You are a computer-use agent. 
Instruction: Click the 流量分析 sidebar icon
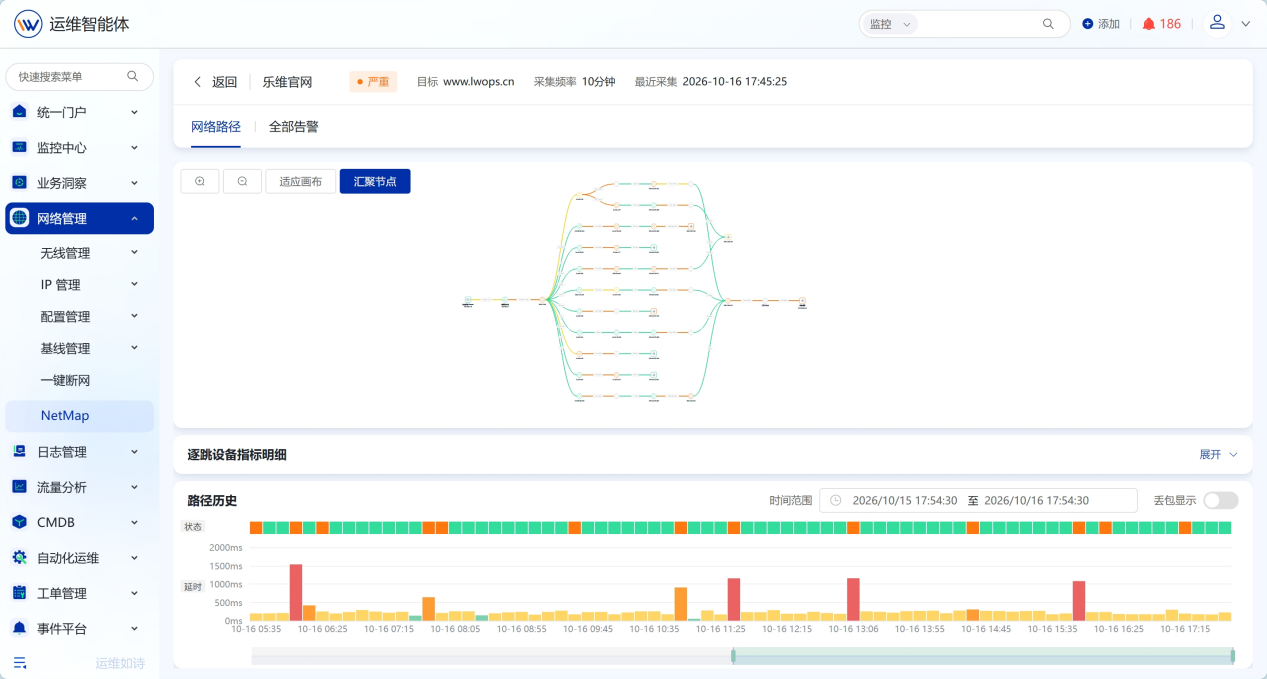(x=20, y=487)
